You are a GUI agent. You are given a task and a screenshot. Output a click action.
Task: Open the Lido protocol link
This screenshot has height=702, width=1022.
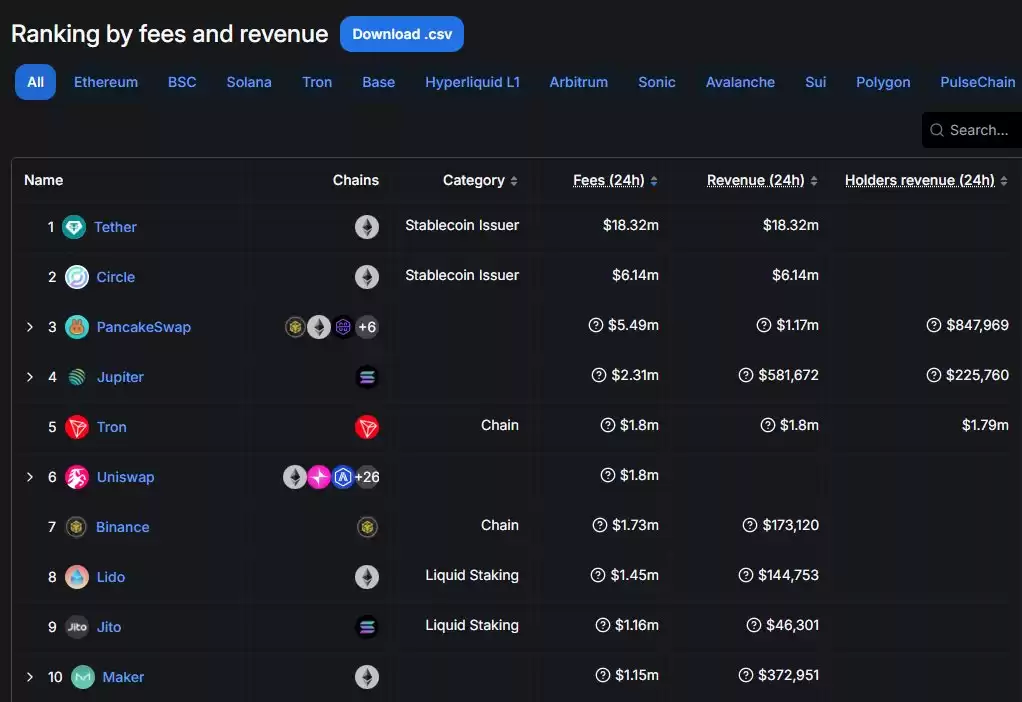click(x=110, y=577)
